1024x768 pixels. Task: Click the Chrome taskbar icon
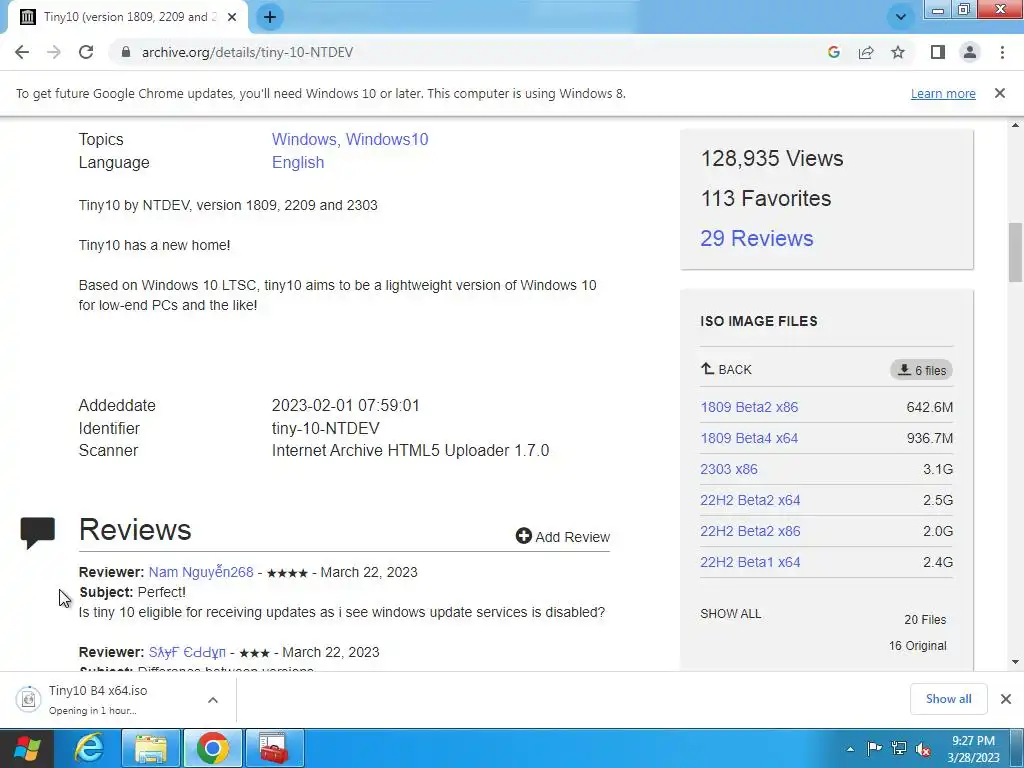point(213,748)
